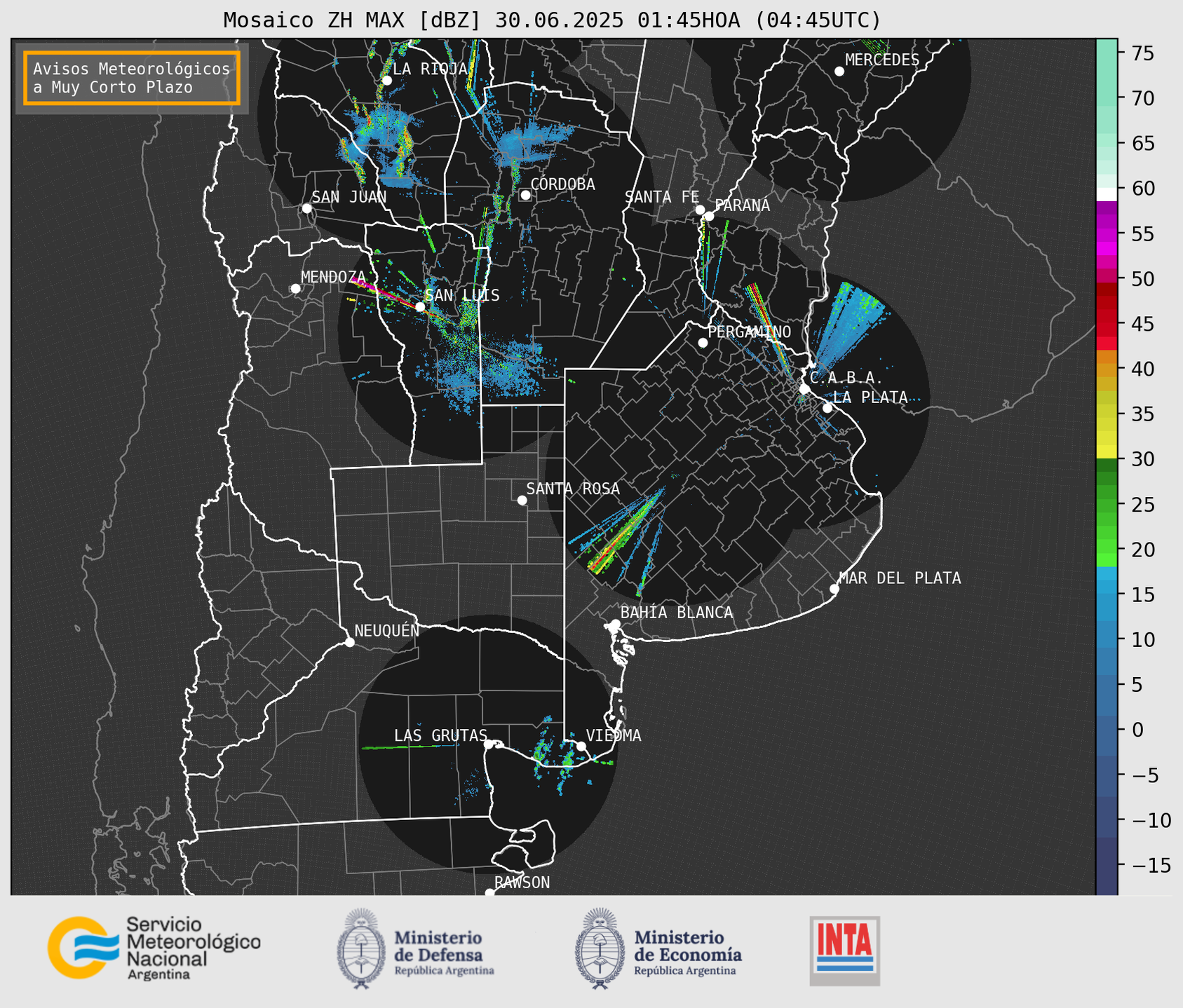Select the Mercedes city marker

point(839,71)
